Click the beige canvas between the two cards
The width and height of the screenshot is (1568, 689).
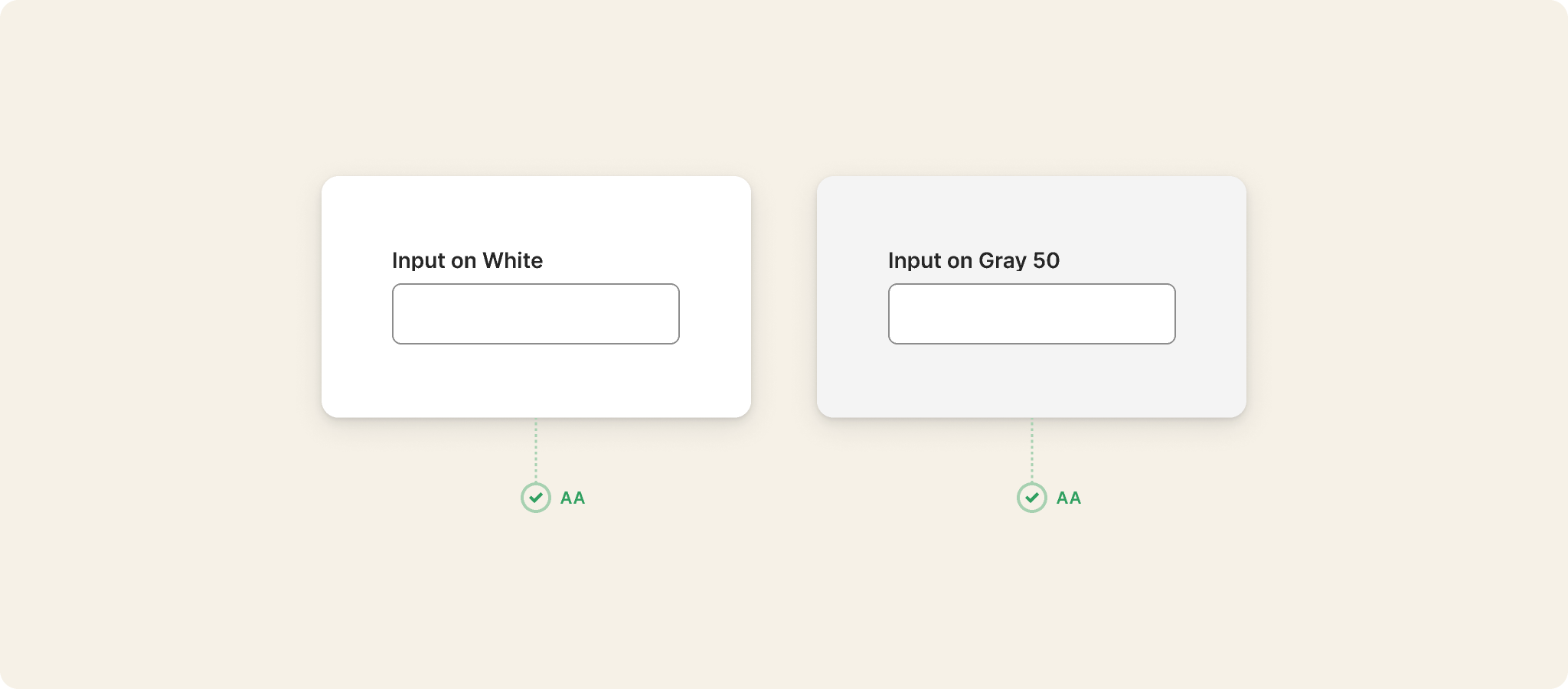click(784, 297)
